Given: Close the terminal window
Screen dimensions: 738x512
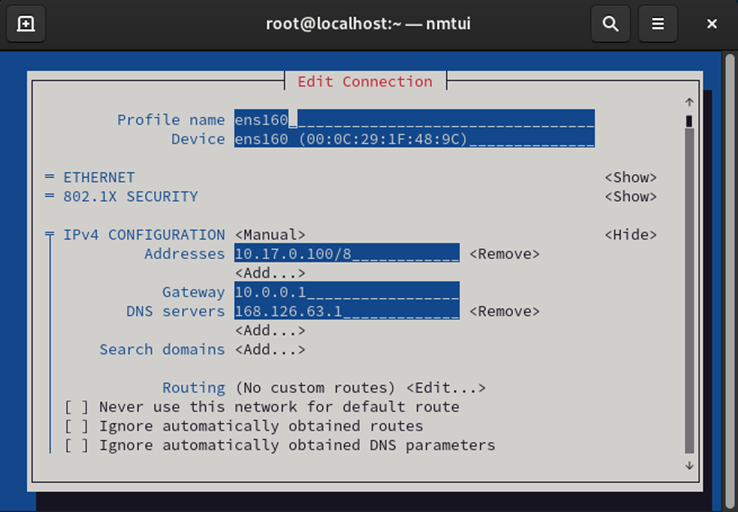Looking at the screenshot, I should click(x=712, y=24).
